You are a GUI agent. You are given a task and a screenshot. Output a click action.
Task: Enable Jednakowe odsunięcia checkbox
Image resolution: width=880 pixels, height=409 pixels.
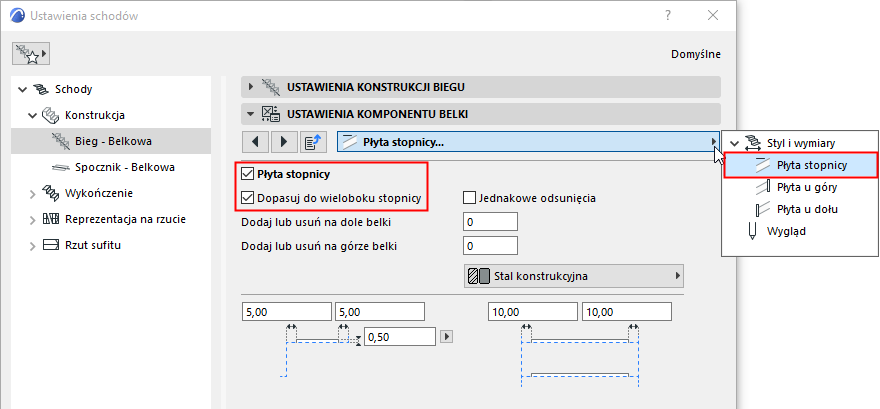469,197
